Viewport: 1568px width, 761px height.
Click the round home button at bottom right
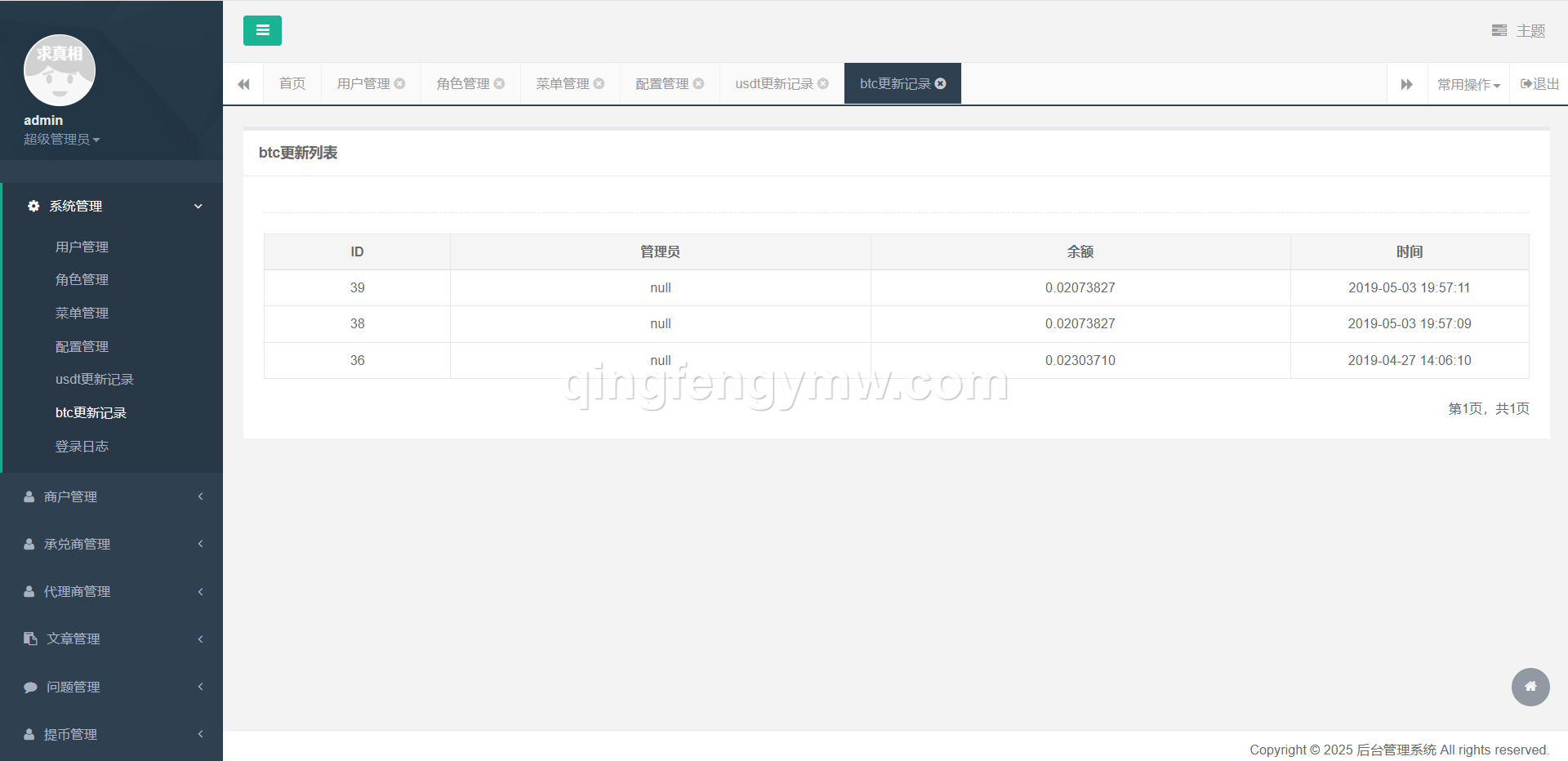pyautogui.click(x=1530, y=687)
